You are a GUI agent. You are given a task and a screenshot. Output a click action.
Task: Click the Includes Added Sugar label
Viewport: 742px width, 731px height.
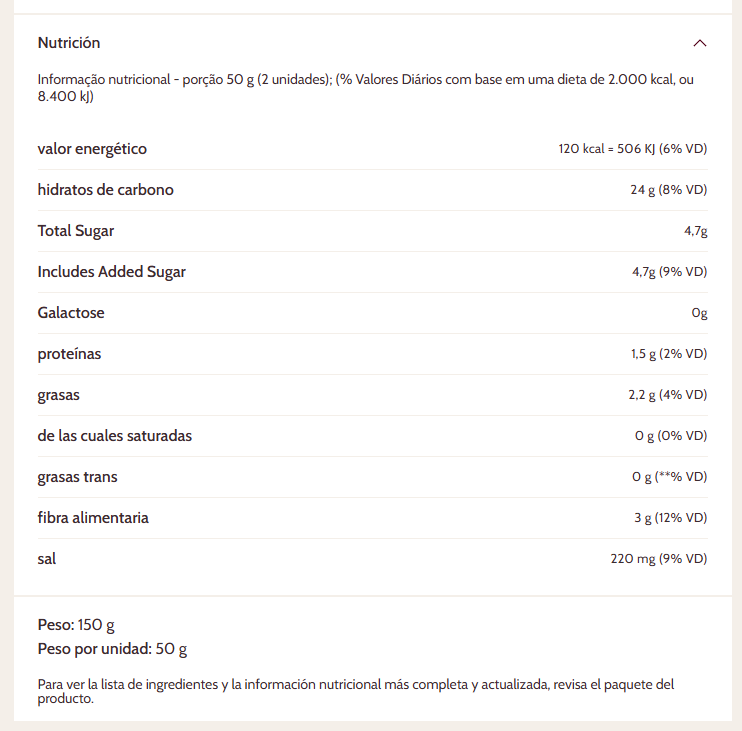coord(111,272)
